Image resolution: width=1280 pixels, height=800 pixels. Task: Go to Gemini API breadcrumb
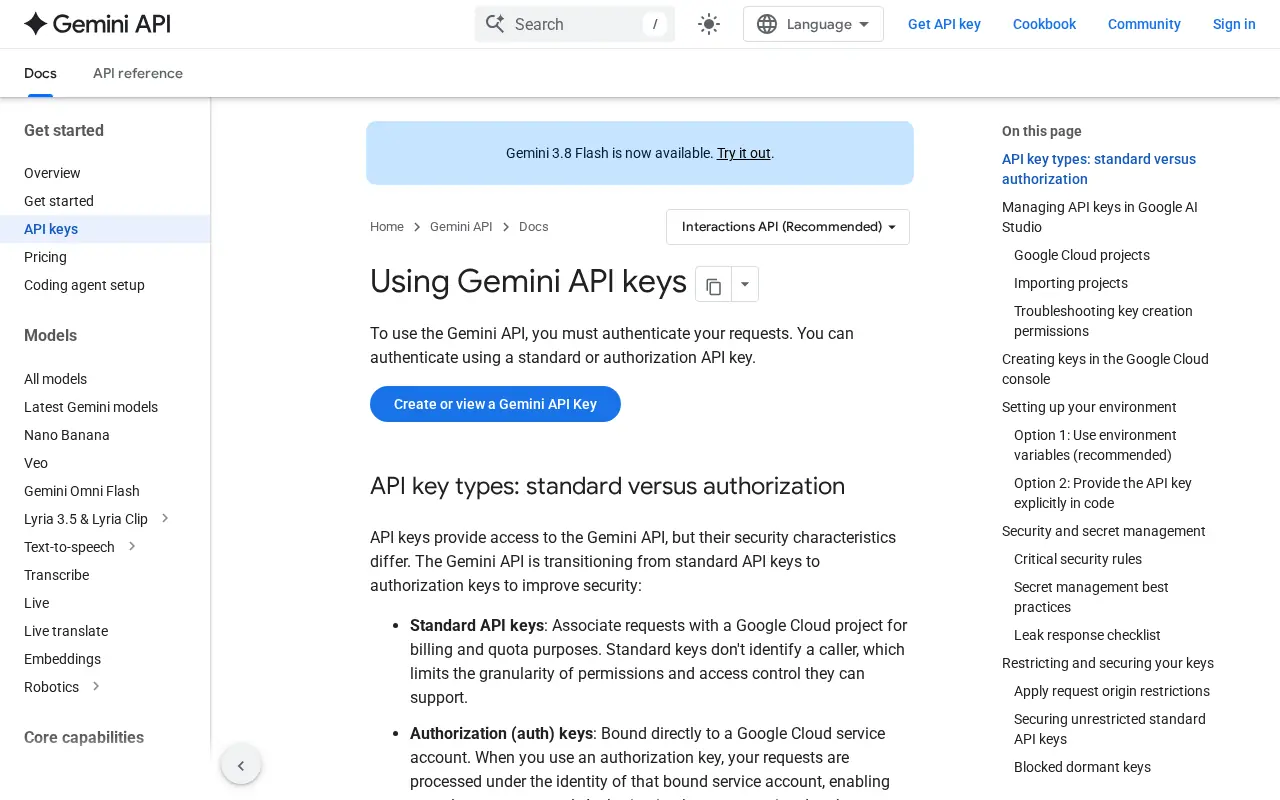(461, 227)
